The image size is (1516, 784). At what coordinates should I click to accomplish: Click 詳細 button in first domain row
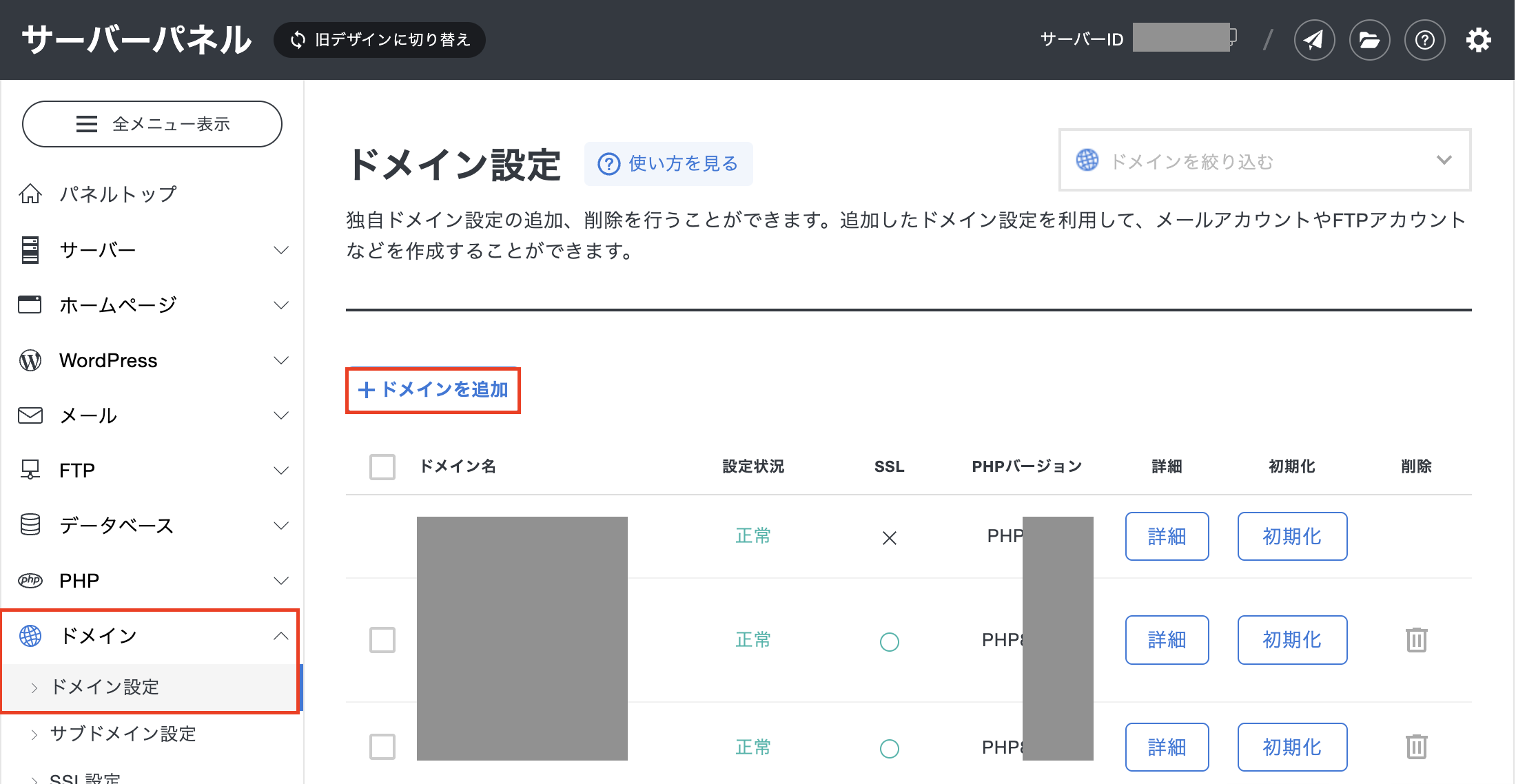coord(1167,536)
